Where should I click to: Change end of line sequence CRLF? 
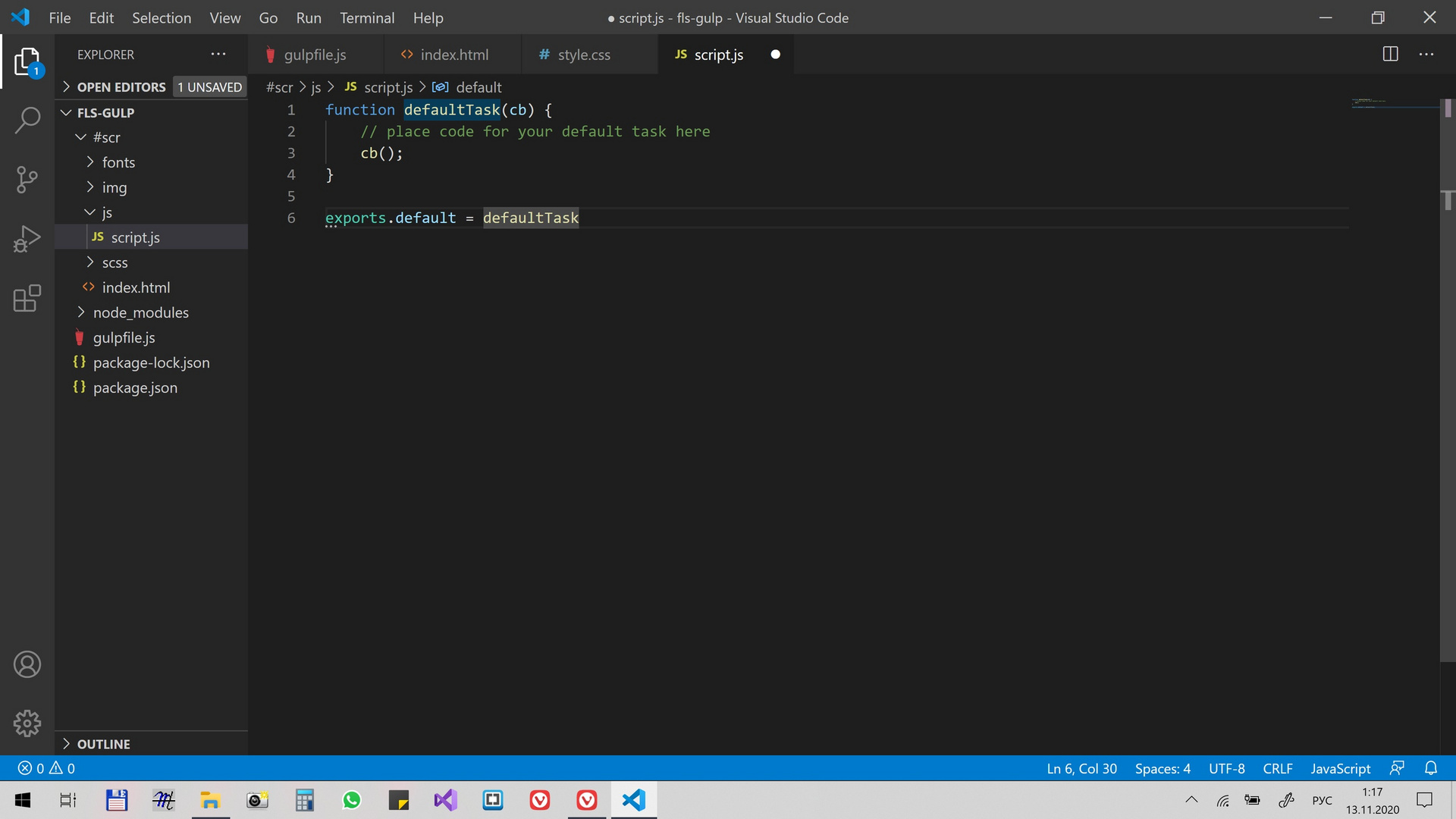(x=1278, y=768)
